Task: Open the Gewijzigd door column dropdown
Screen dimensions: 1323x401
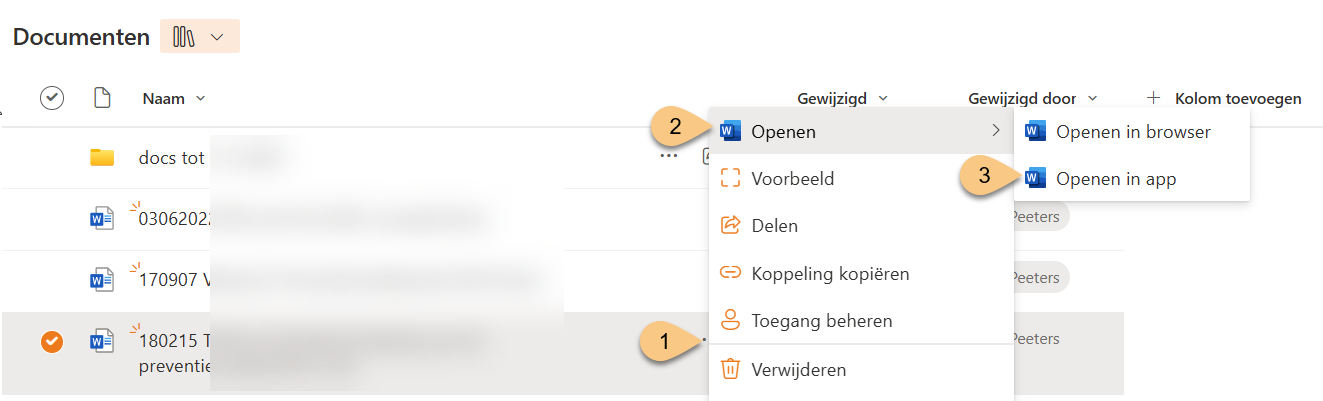Action: coord(1092,98)
